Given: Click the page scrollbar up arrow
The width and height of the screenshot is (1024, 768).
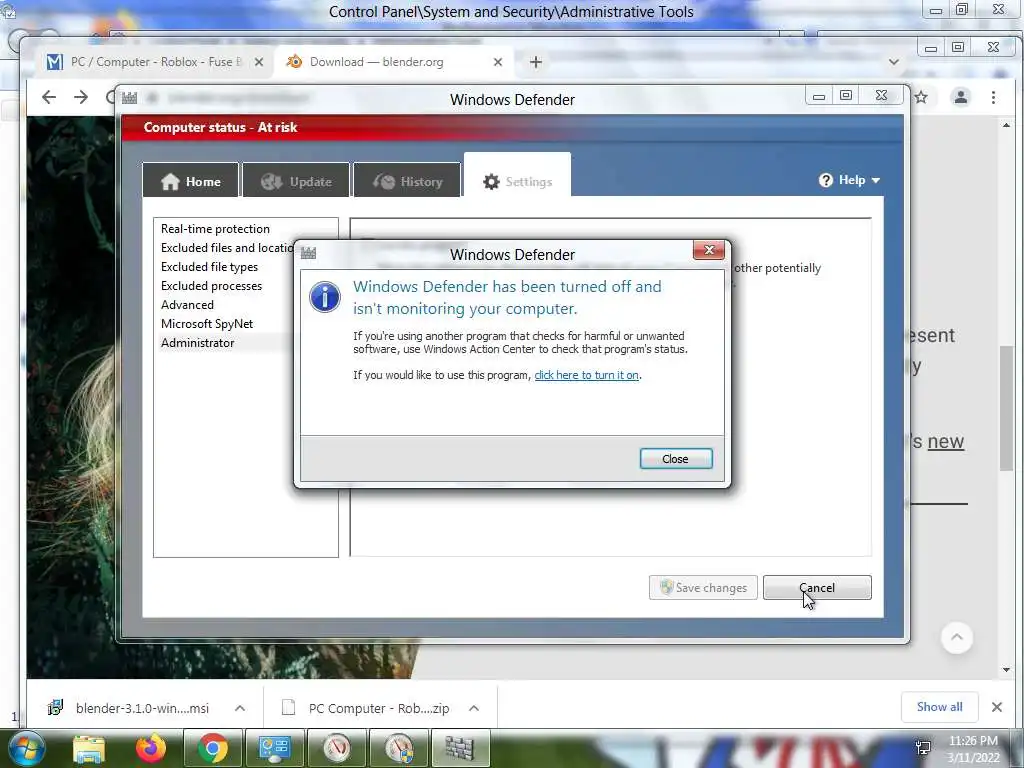Looking at the screenshot, I should (1006, 125).
